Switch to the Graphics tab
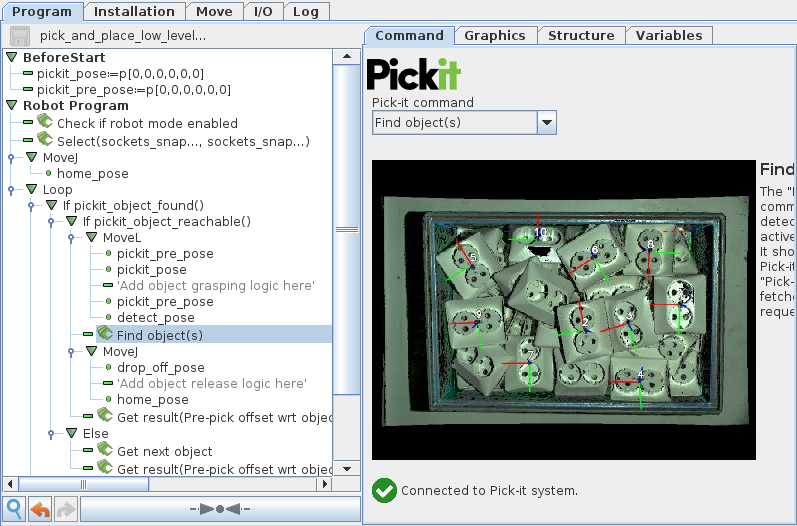 point(495,36)
